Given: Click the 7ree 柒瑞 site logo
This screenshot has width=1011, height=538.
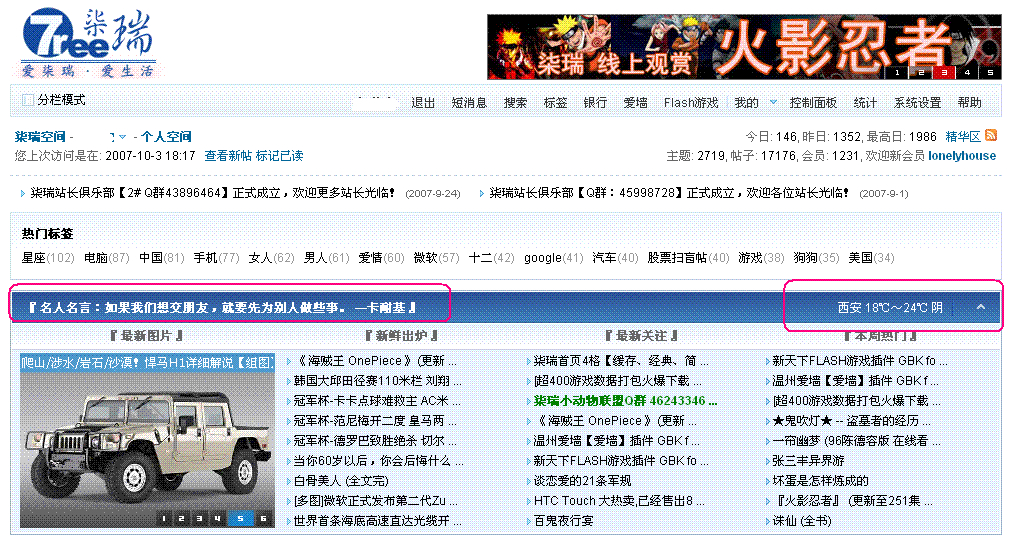Looking at the screenshot, I should pos(88,44).
